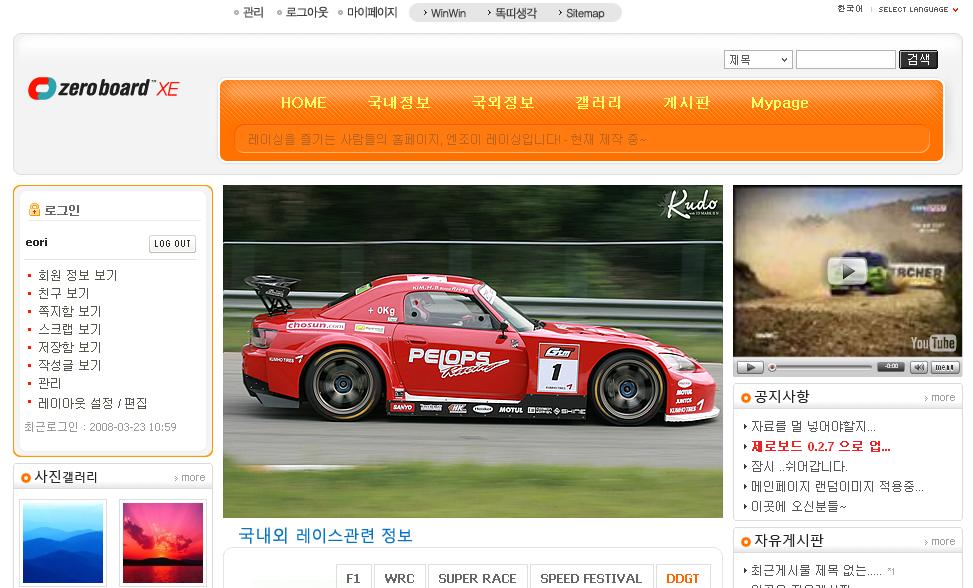
Task: Open post 최근게시물 제목 없는.....
Action: [816, 570]
